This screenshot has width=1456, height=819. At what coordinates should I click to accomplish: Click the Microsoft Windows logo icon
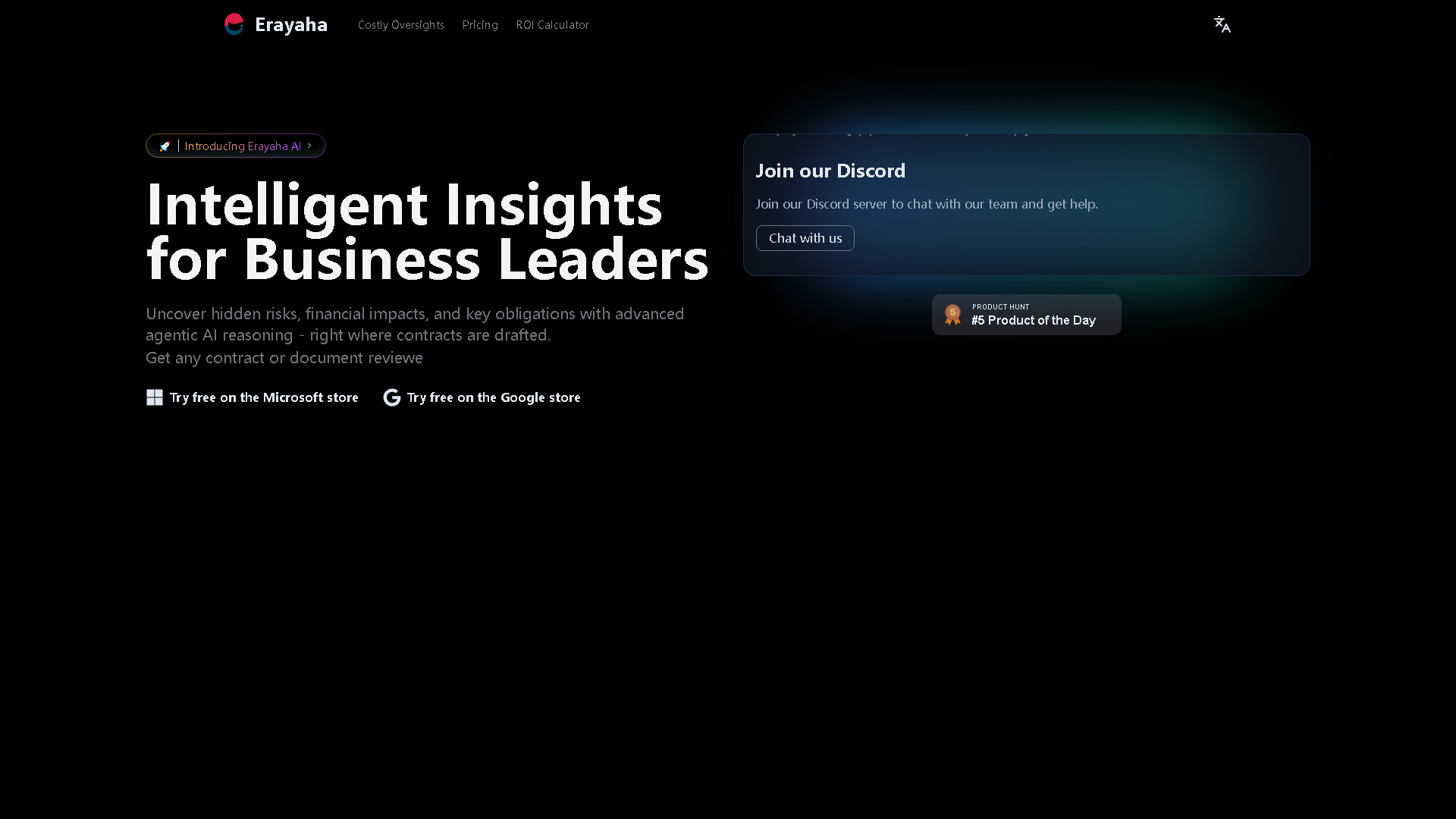point(155,397)
